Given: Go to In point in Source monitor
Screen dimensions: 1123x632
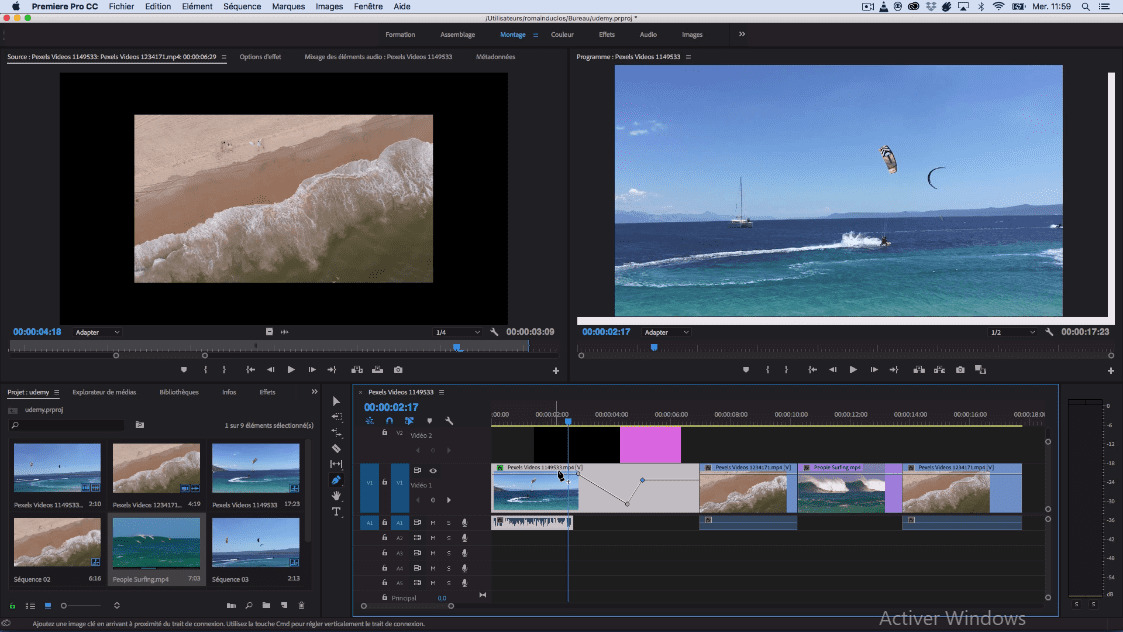Looking at the screenshot, I should (x=250, y=370).
